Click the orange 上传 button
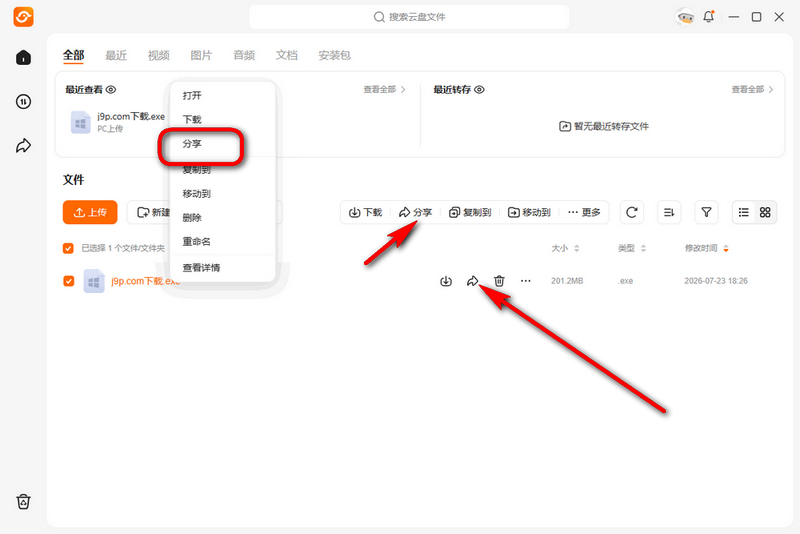The image size is (800, 534). point(90,212)
